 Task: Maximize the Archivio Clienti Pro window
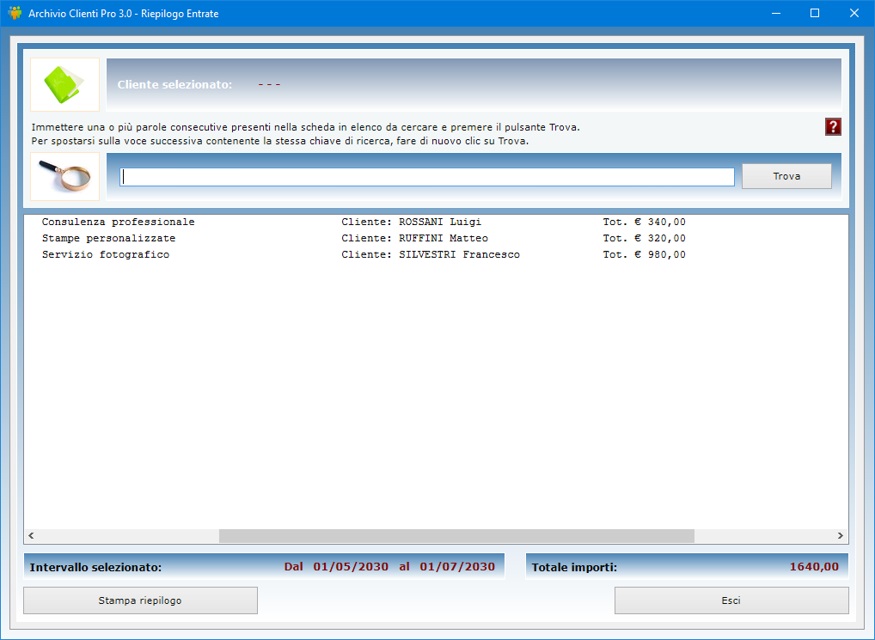[815, 13]
